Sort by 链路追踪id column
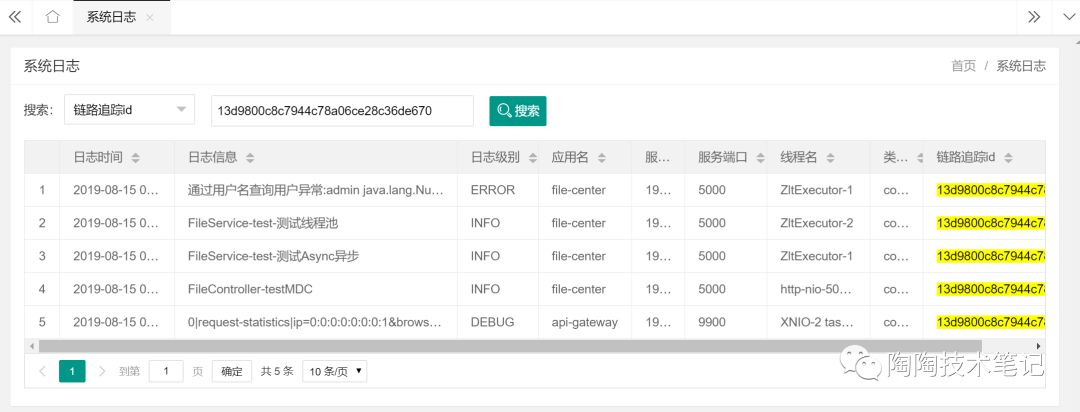1080x412 pixels. [1008, 158]
